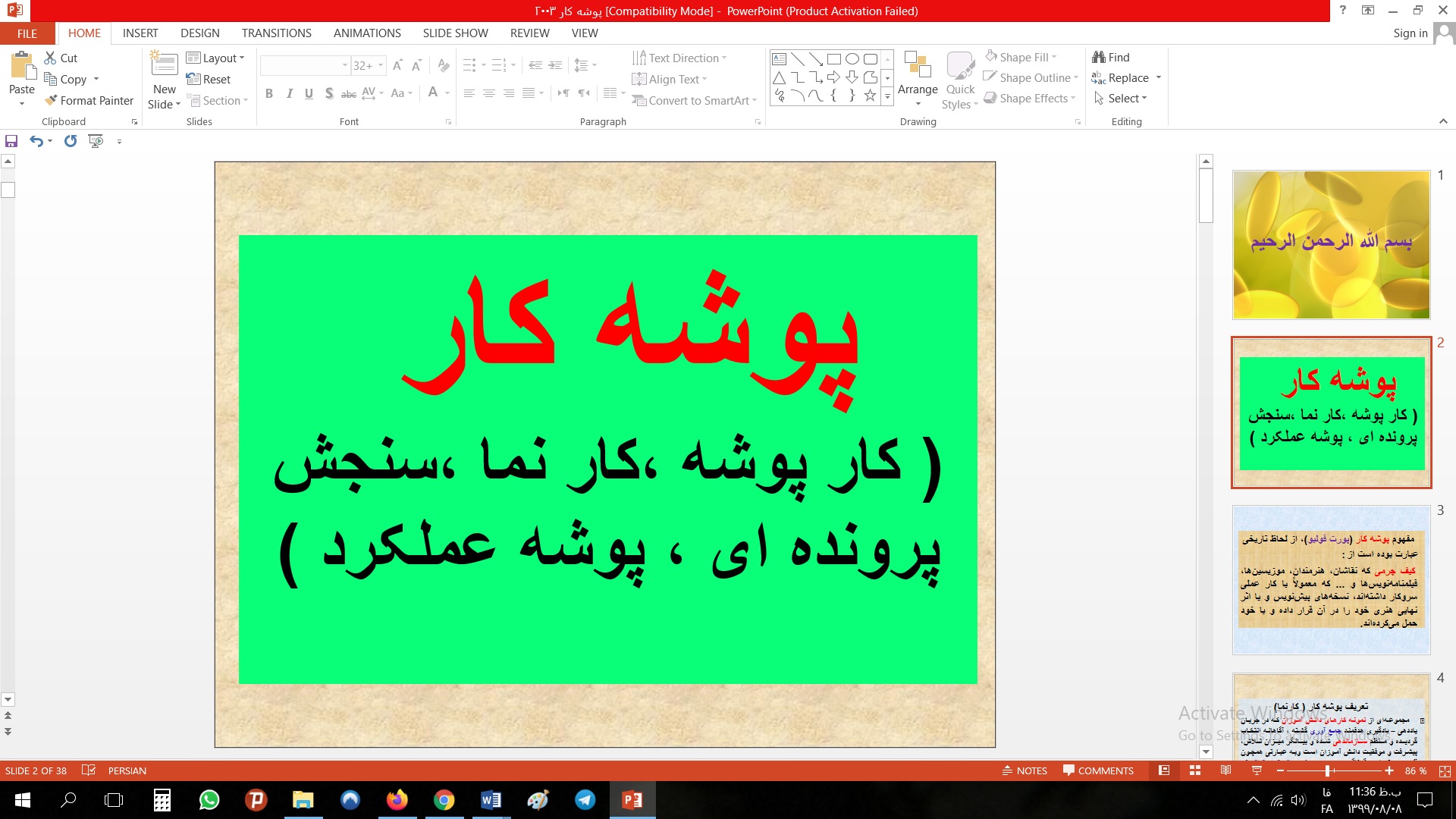Screen dimensions: 1456x819
Task: Toggle the Notes pane in status bar
Action: 1025,770
